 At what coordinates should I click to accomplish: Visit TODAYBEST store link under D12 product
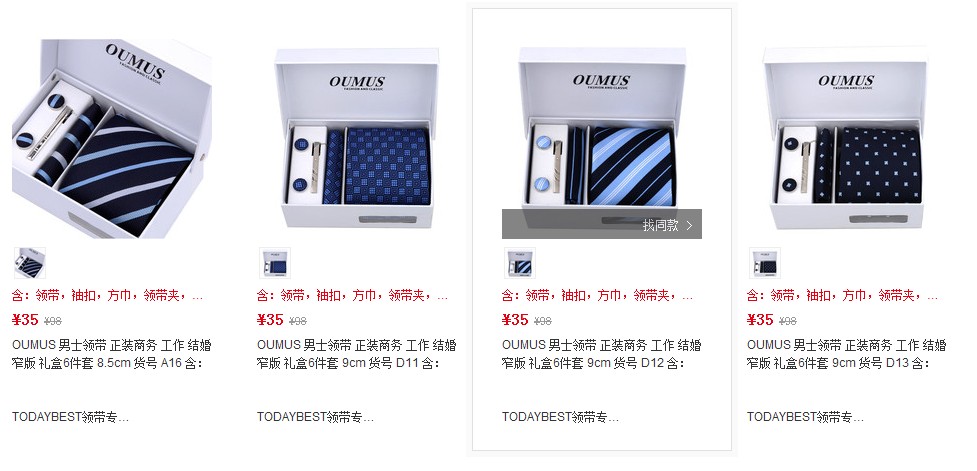click(561, 417)
